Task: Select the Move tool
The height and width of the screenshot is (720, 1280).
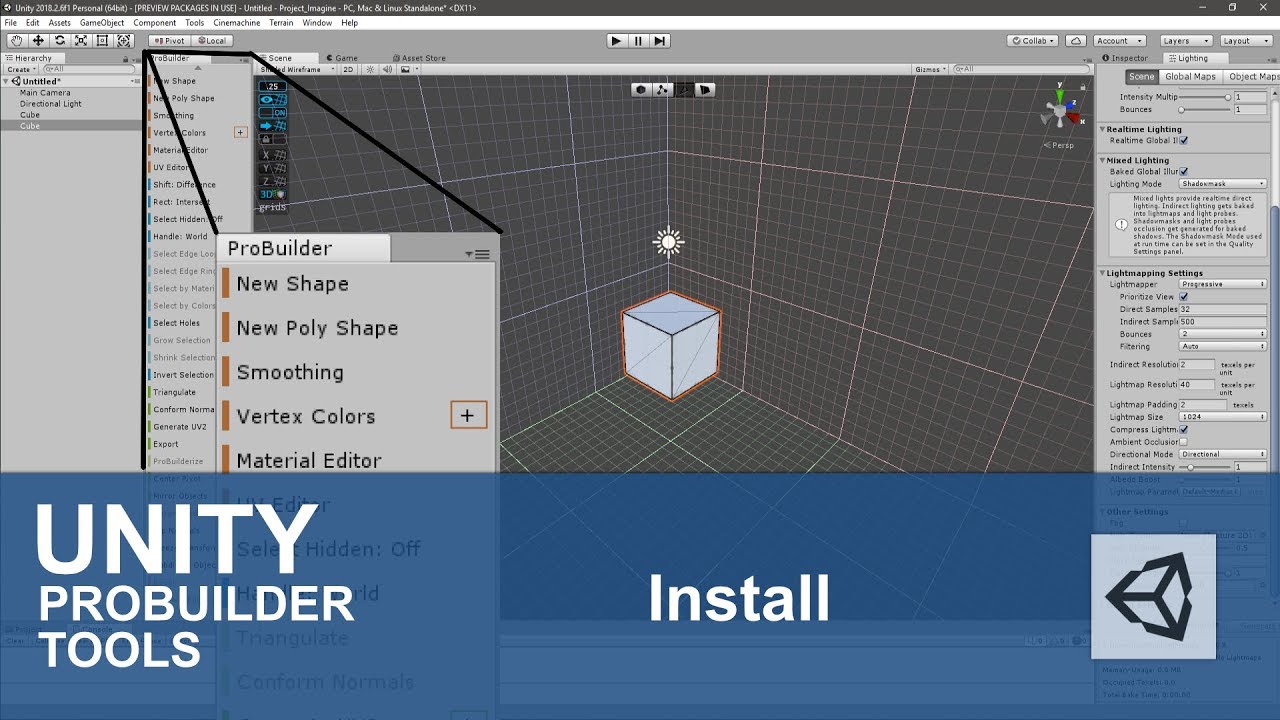Action: click(38, 41)
